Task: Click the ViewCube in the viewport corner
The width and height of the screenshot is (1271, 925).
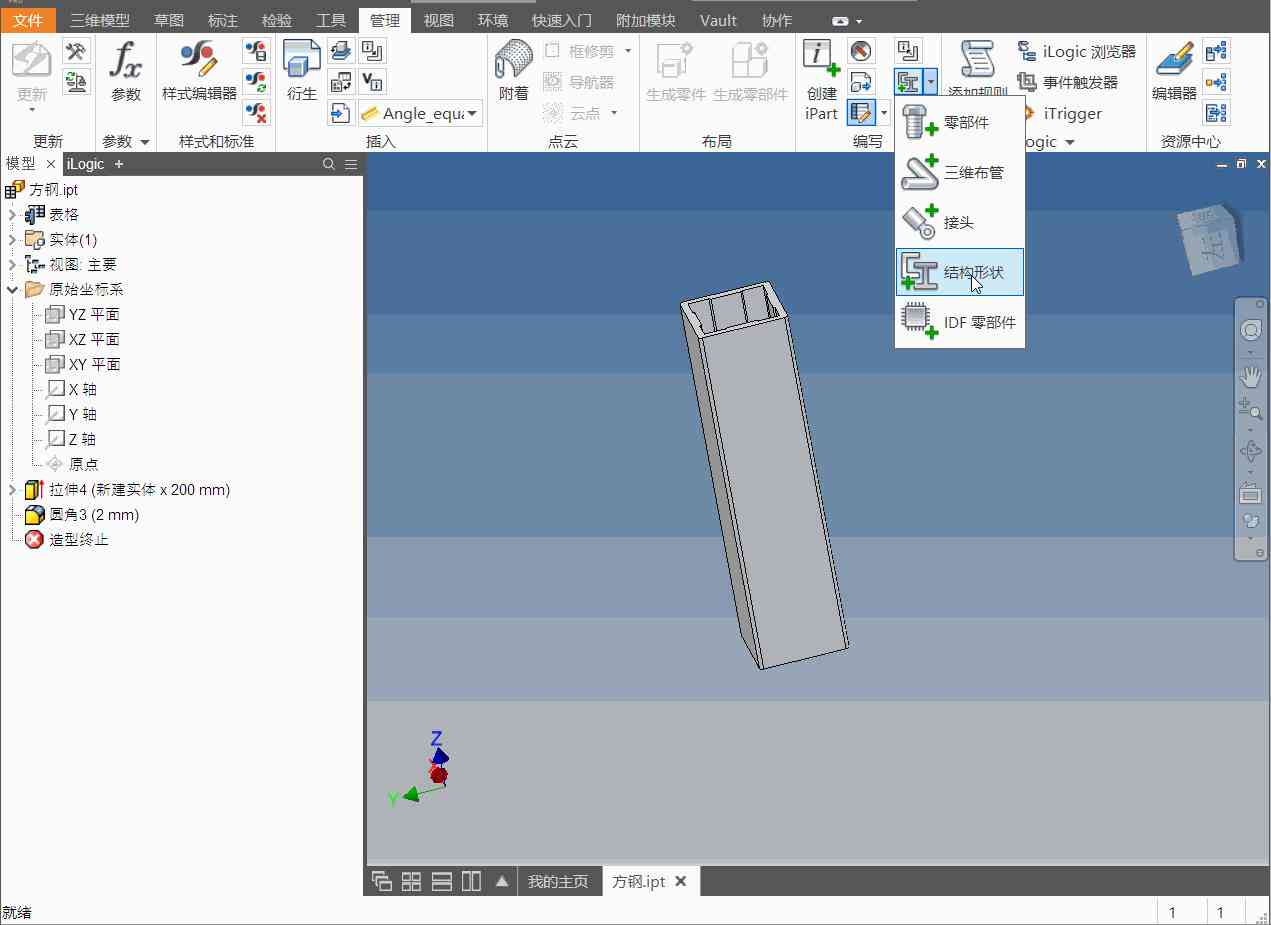Action: 1211,240
